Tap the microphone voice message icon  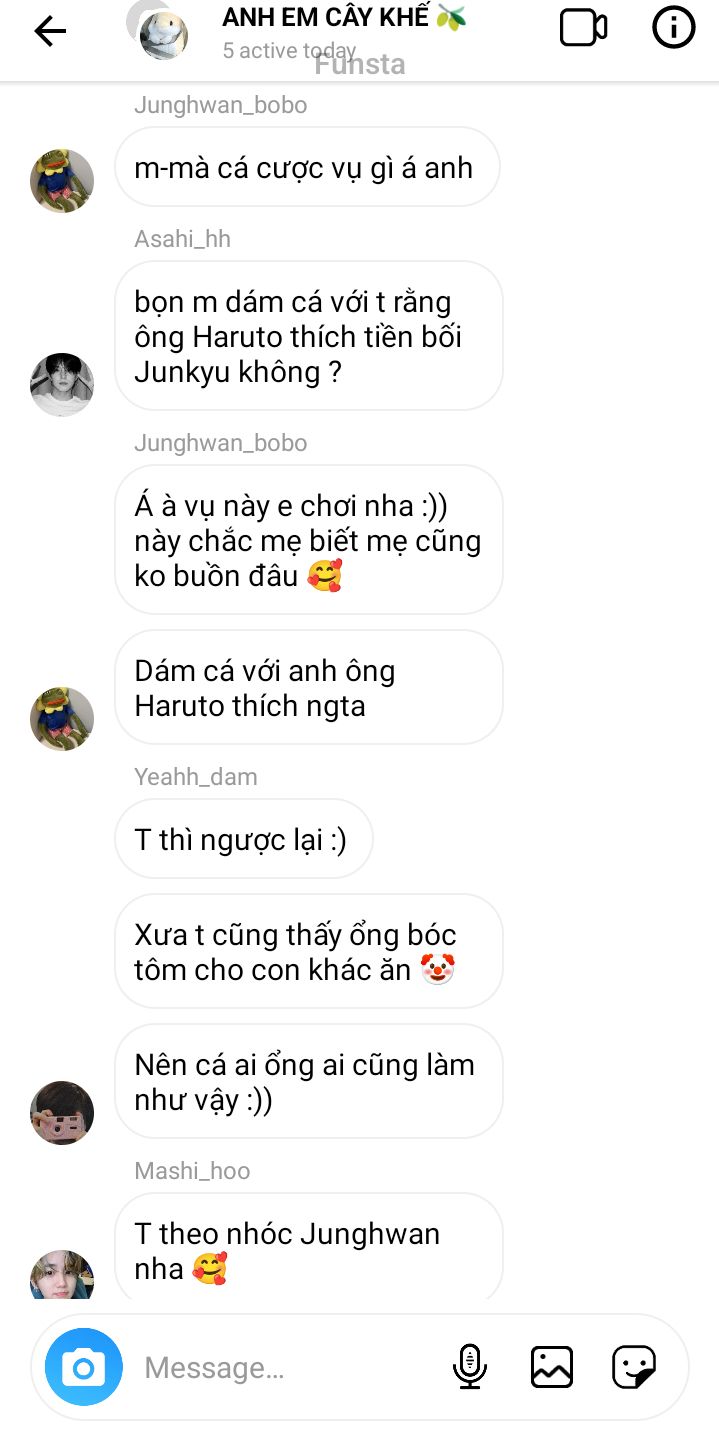[x=470, y=1367]
